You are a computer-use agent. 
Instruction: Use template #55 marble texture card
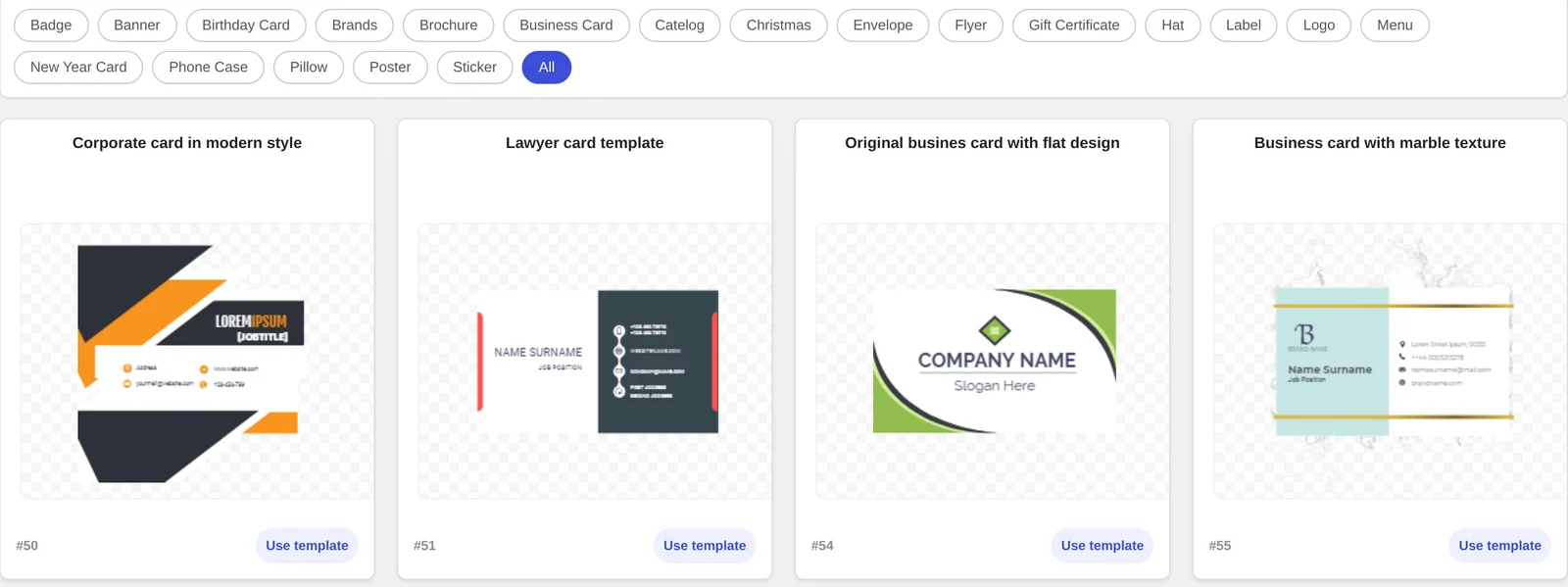coord(1499,546)
